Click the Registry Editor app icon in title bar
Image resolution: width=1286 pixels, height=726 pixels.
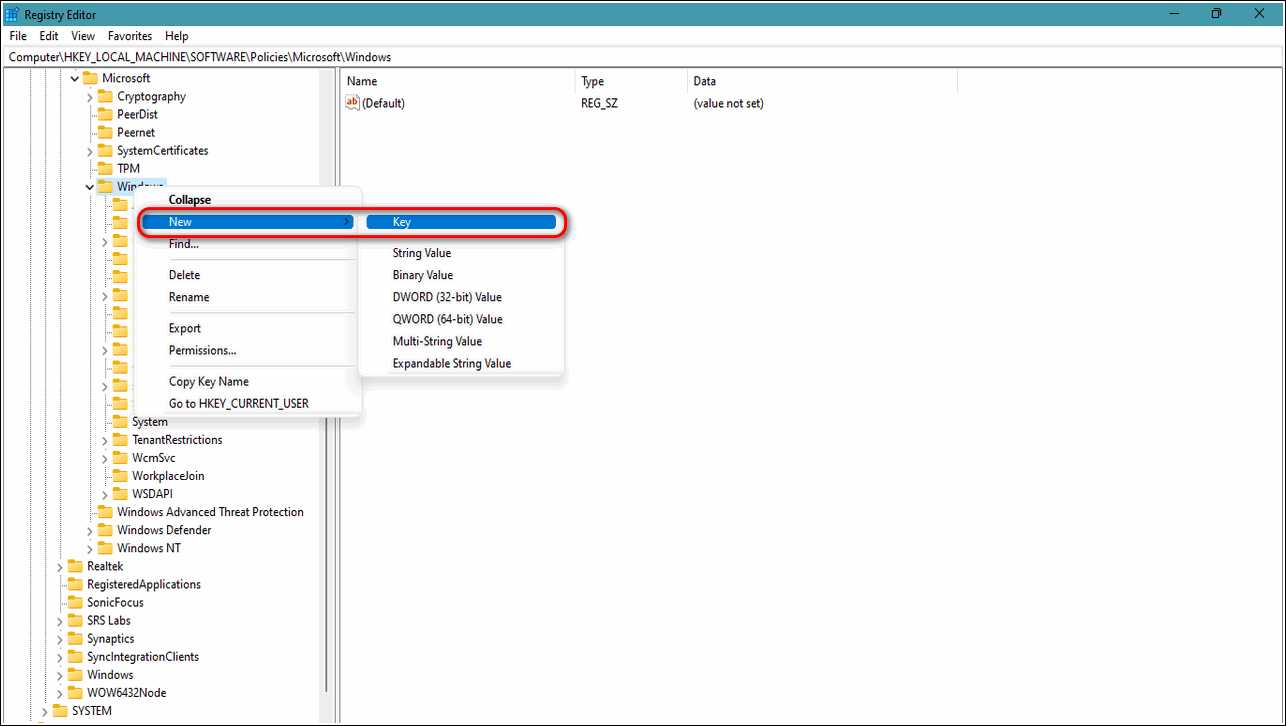click(x=12, y=14)
